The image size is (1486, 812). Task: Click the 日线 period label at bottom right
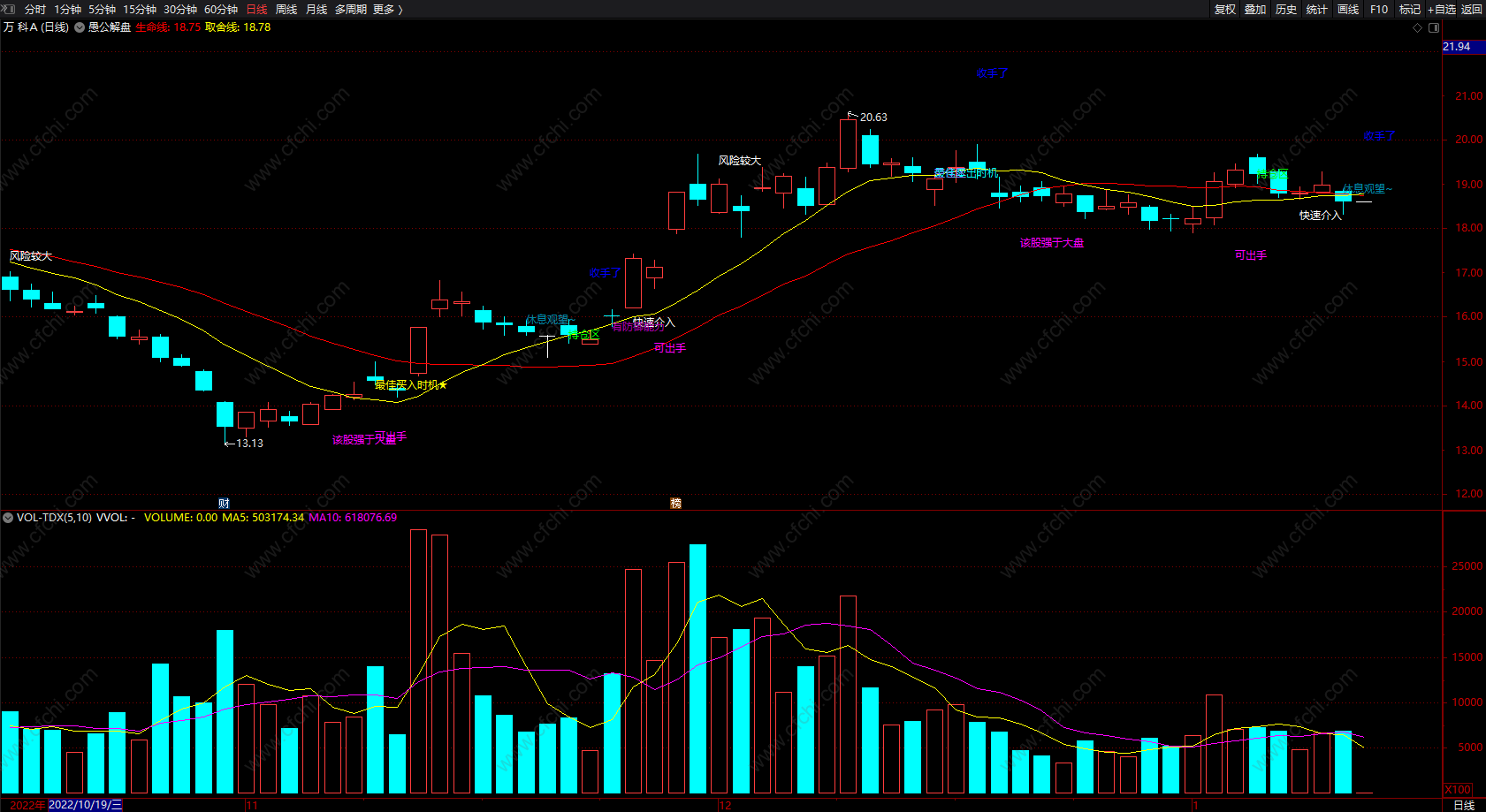1464,805
